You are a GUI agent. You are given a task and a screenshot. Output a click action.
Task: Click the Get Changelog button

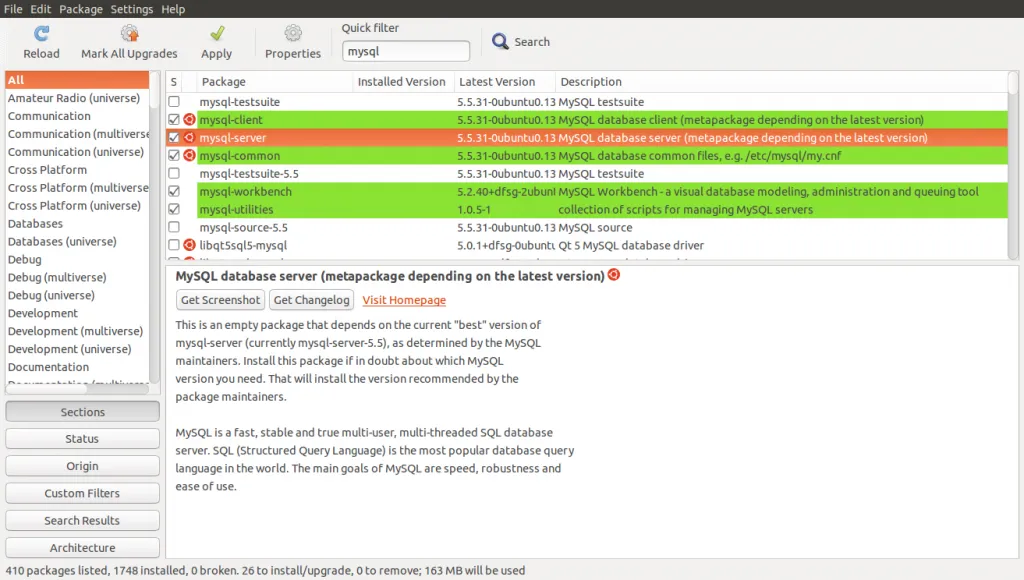[312, 300]
